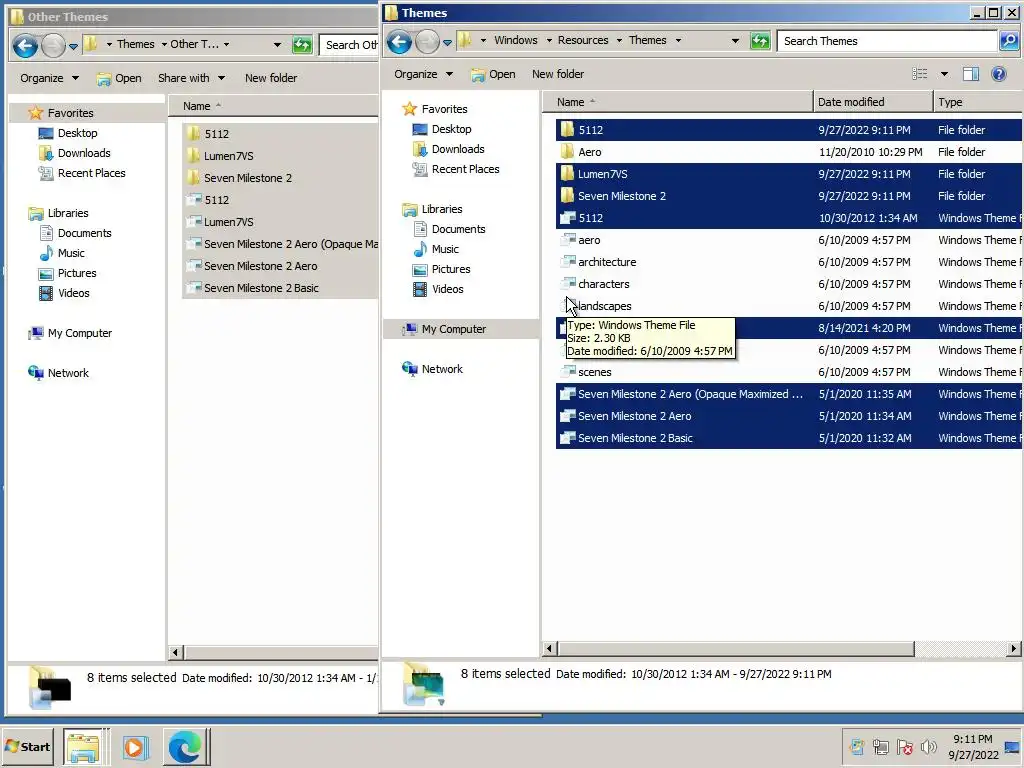Open Organize menu in Themes window
The height and width of the screenshot is (768, 1024).
click(423, 74)
